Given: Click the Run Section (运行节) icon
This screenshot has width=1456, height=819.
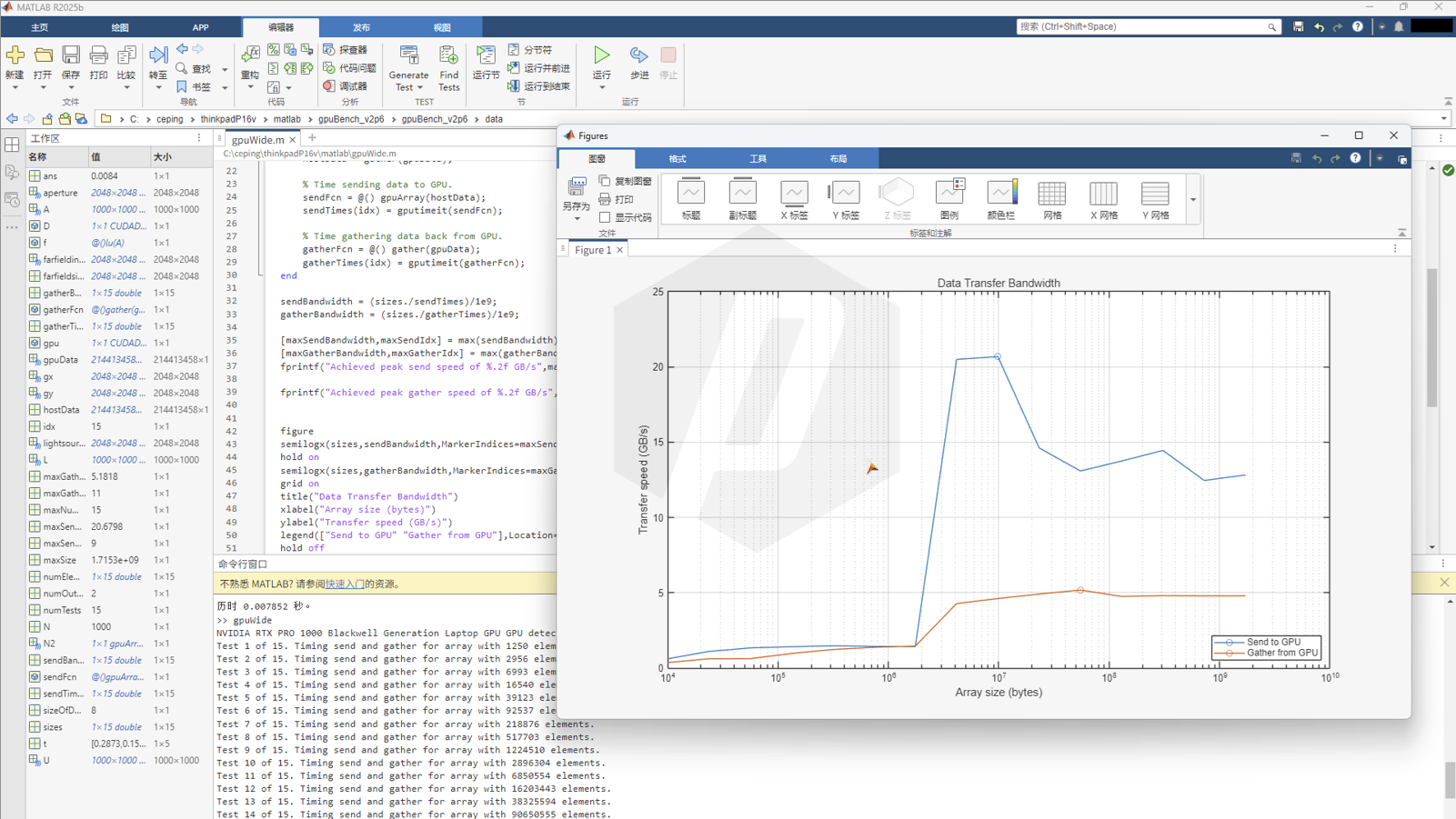Looking at the screenshot, I should (x=486, y=56).
